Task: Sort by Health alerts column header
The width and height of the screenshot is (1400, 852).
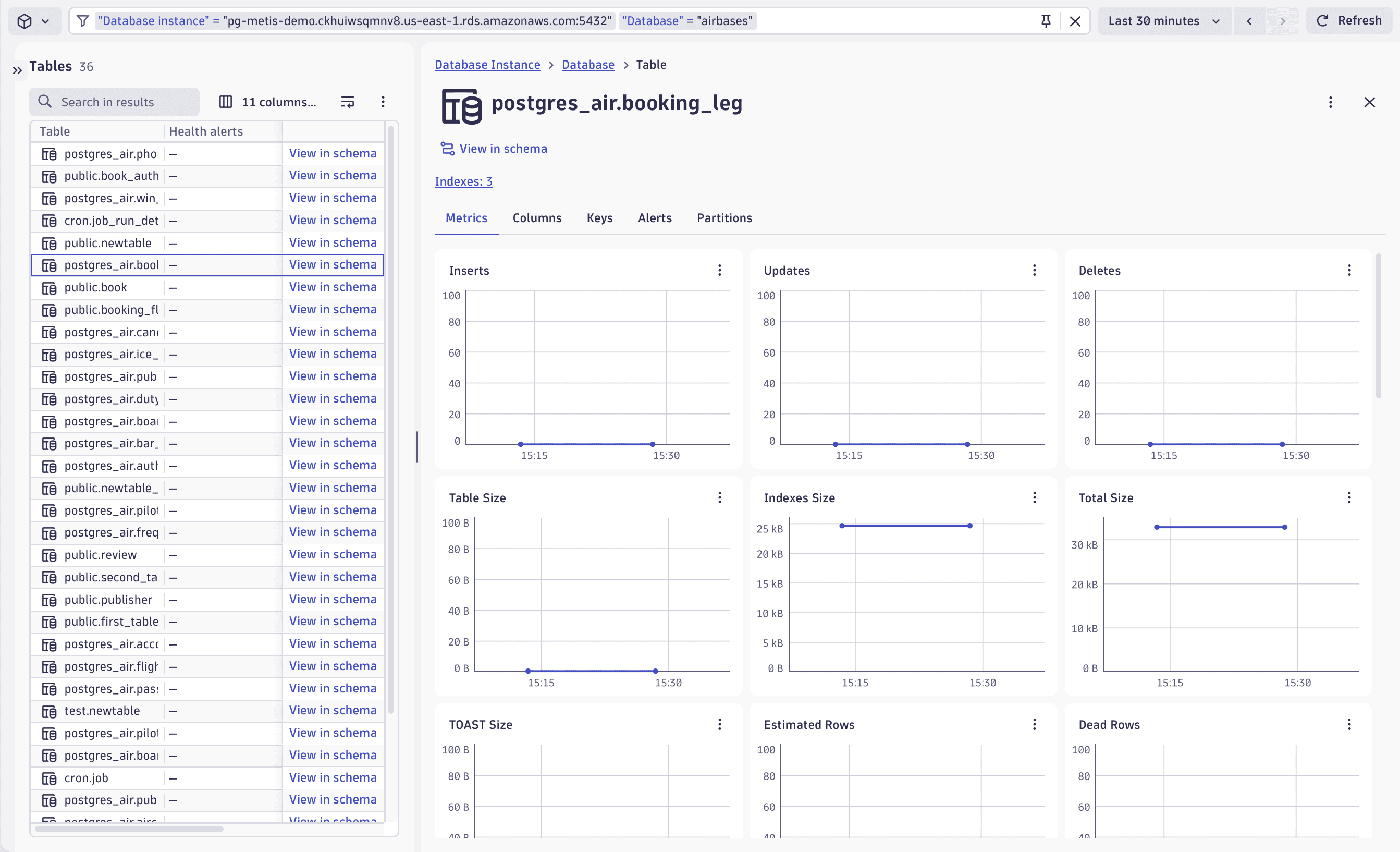Action: click(206, 131)
